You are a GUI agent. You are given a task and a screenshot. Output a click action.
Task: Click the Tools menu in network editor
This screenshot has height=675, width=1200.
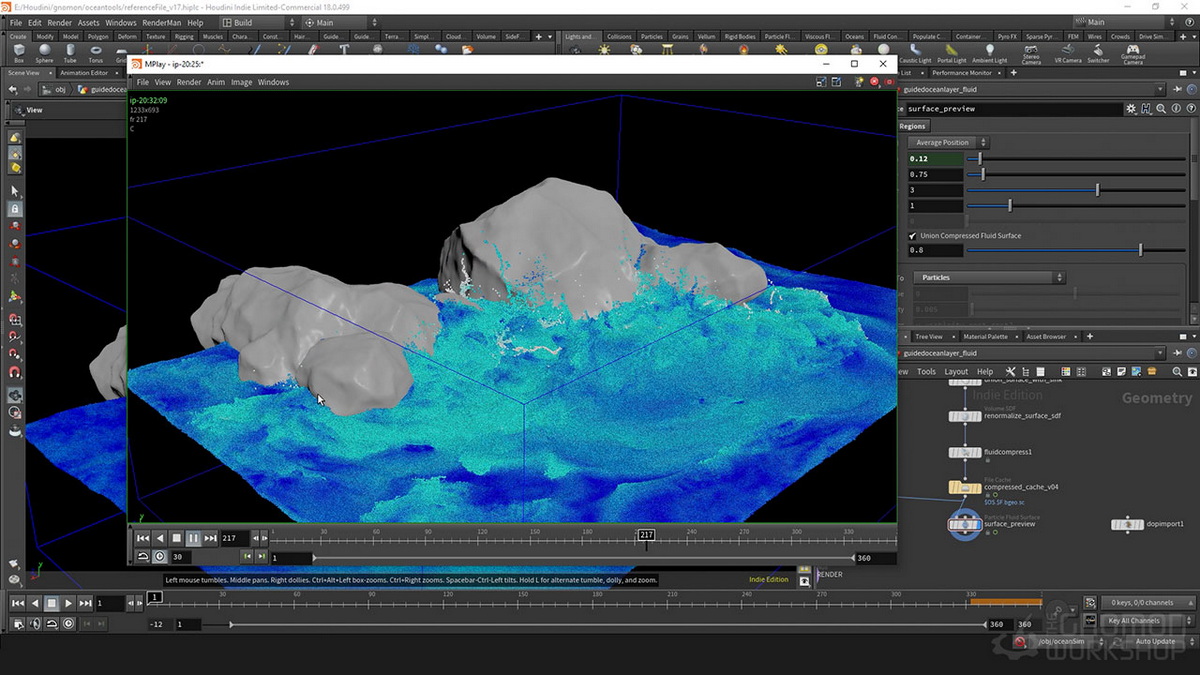(x=927, y=372)
